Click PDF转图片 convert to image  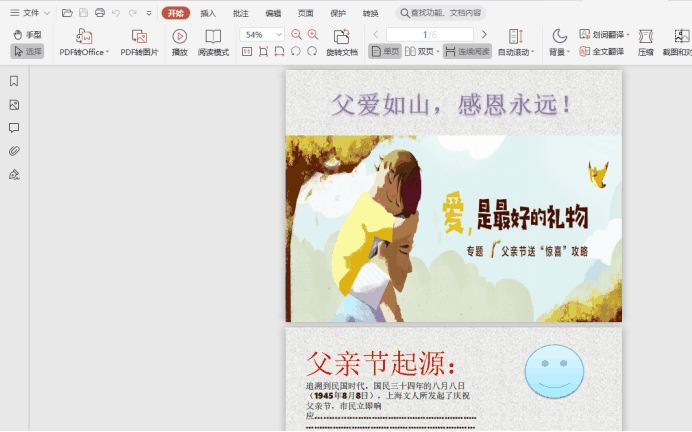point(139,42)
